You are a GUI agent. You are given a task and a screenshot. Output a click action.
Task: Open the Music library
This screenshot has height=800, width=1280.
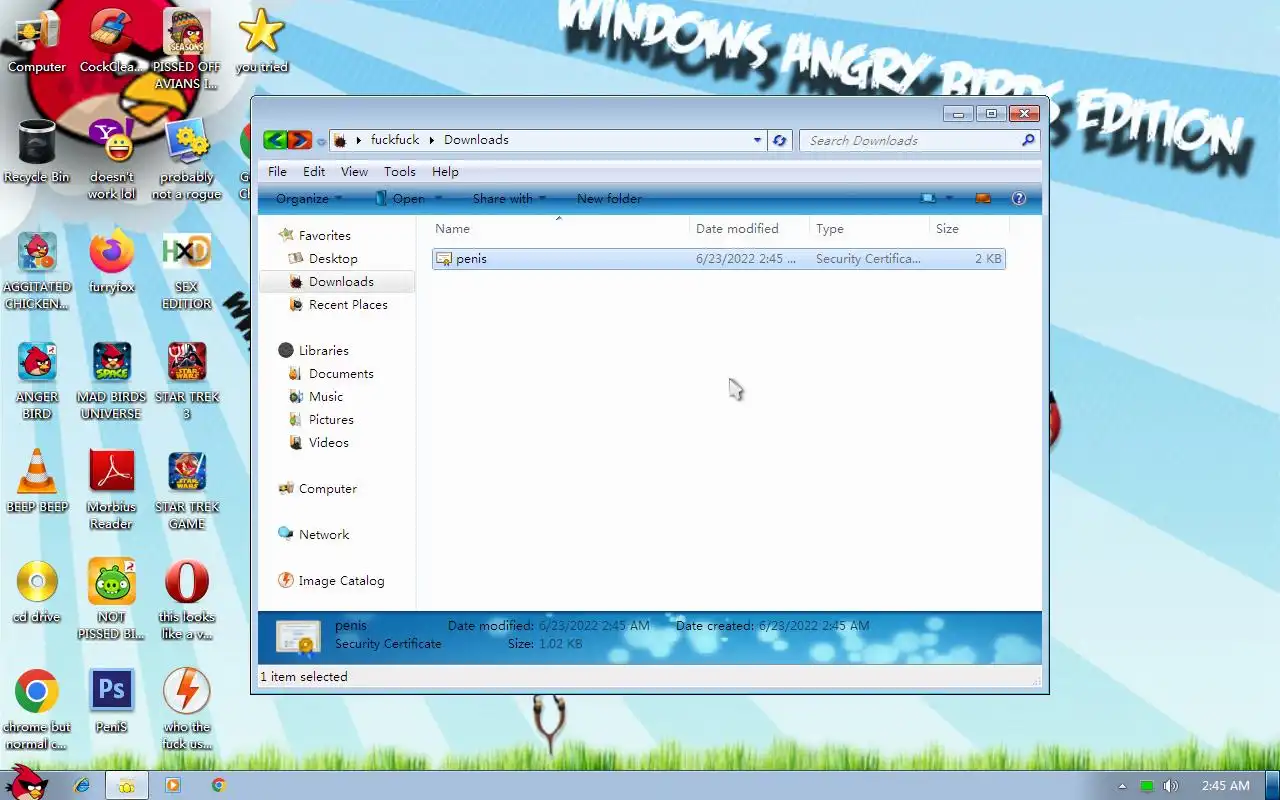316,396
